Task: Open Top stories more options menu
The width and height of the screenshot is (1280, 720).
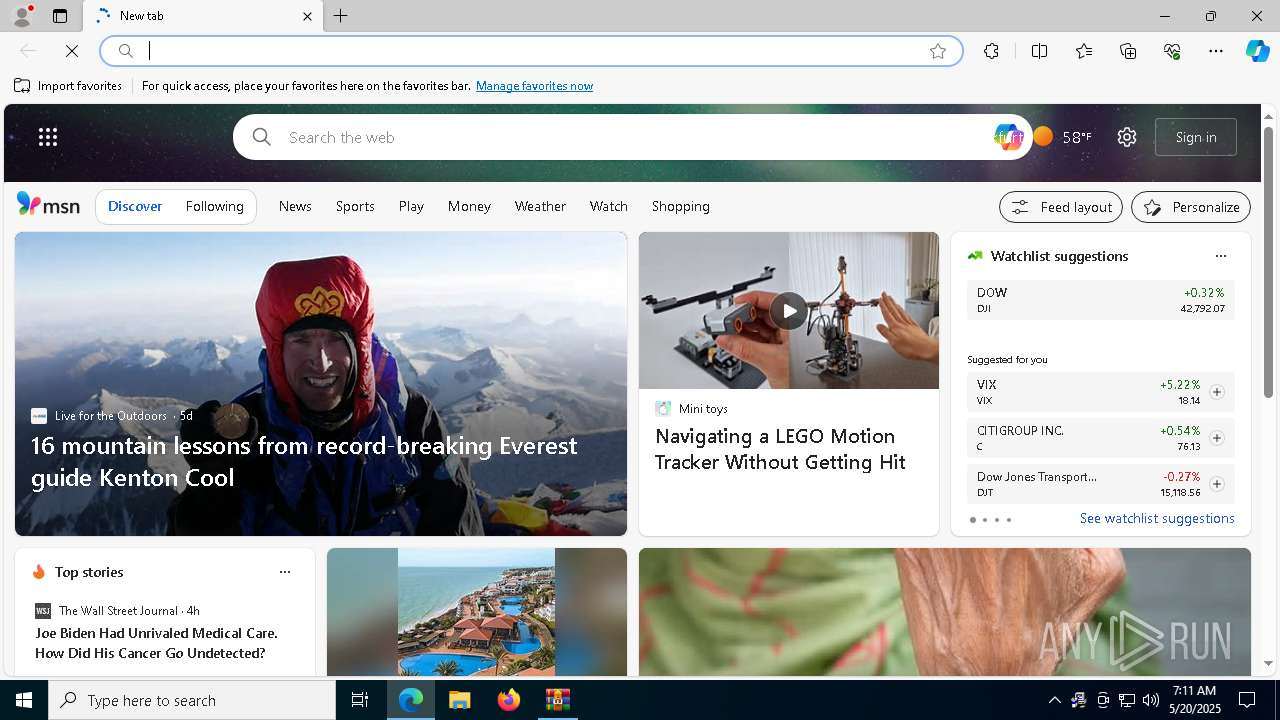Action: 285,572
